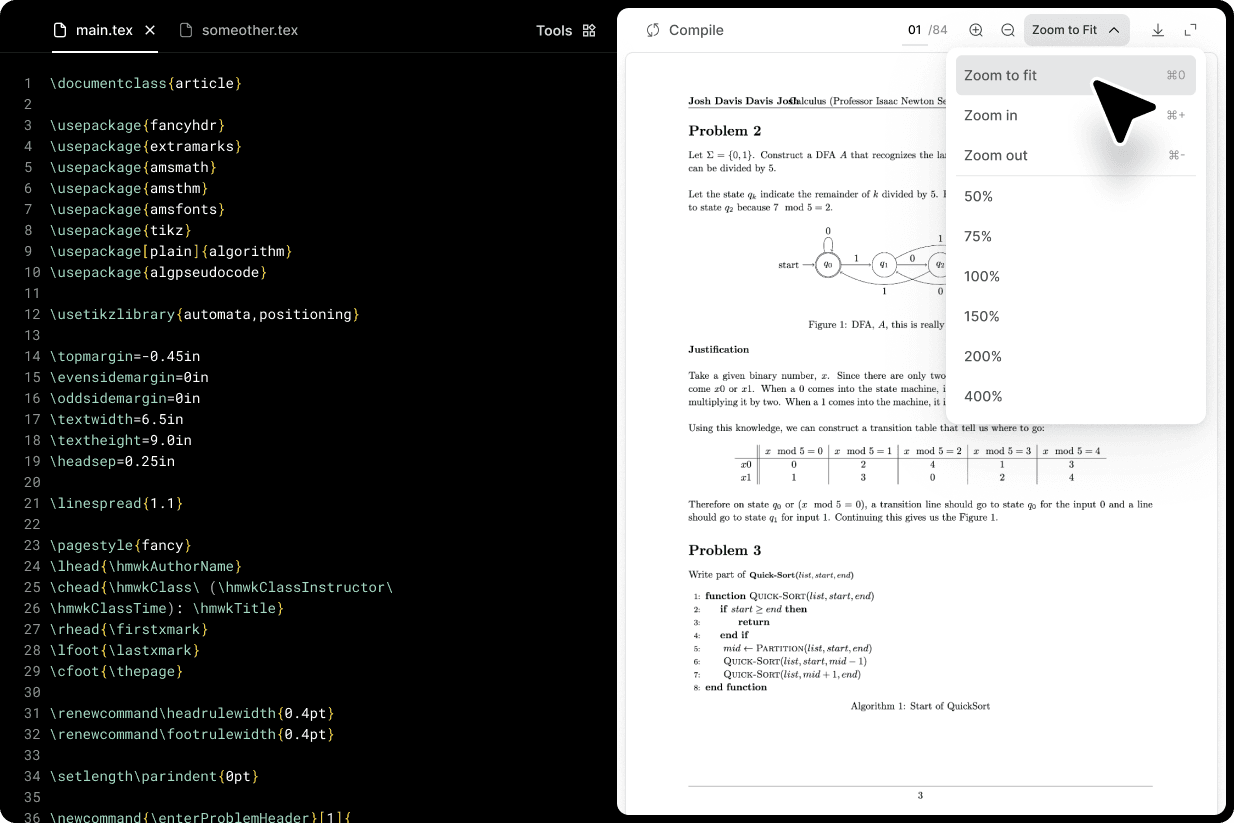Click the \usepackage{tikz} line
Image resolution: width=1234 pixels, height=823 pixels.
(x=121, y=230)
